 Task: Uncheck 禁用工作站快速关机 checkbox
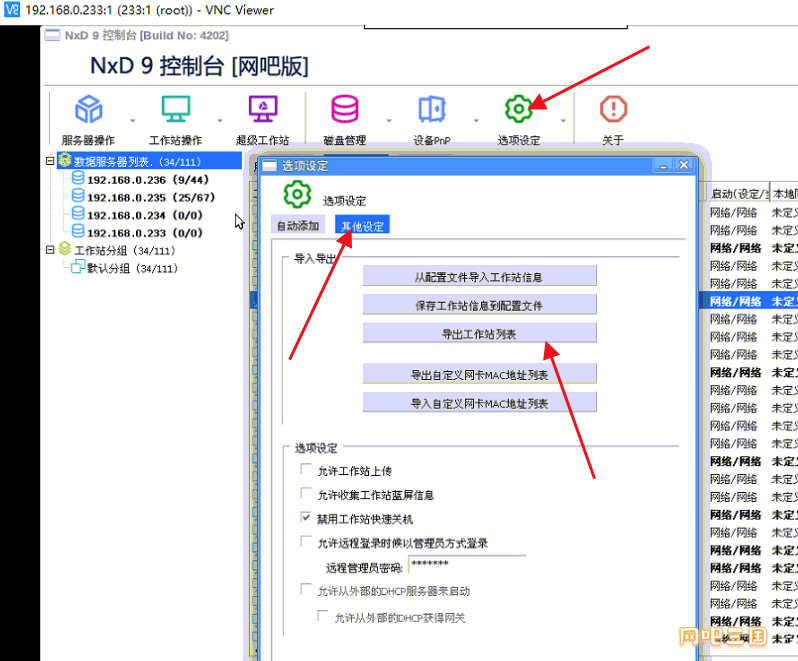(x=305, y=517)
